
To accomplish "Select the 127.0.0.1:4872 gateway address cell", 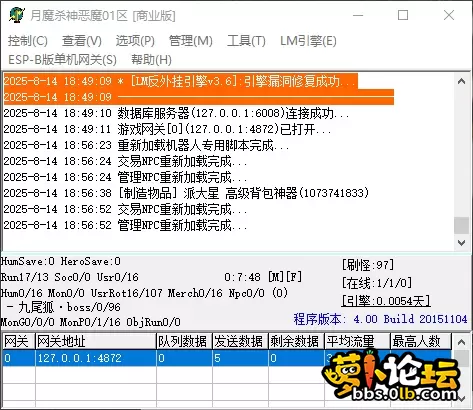I will tap(96, 358).
